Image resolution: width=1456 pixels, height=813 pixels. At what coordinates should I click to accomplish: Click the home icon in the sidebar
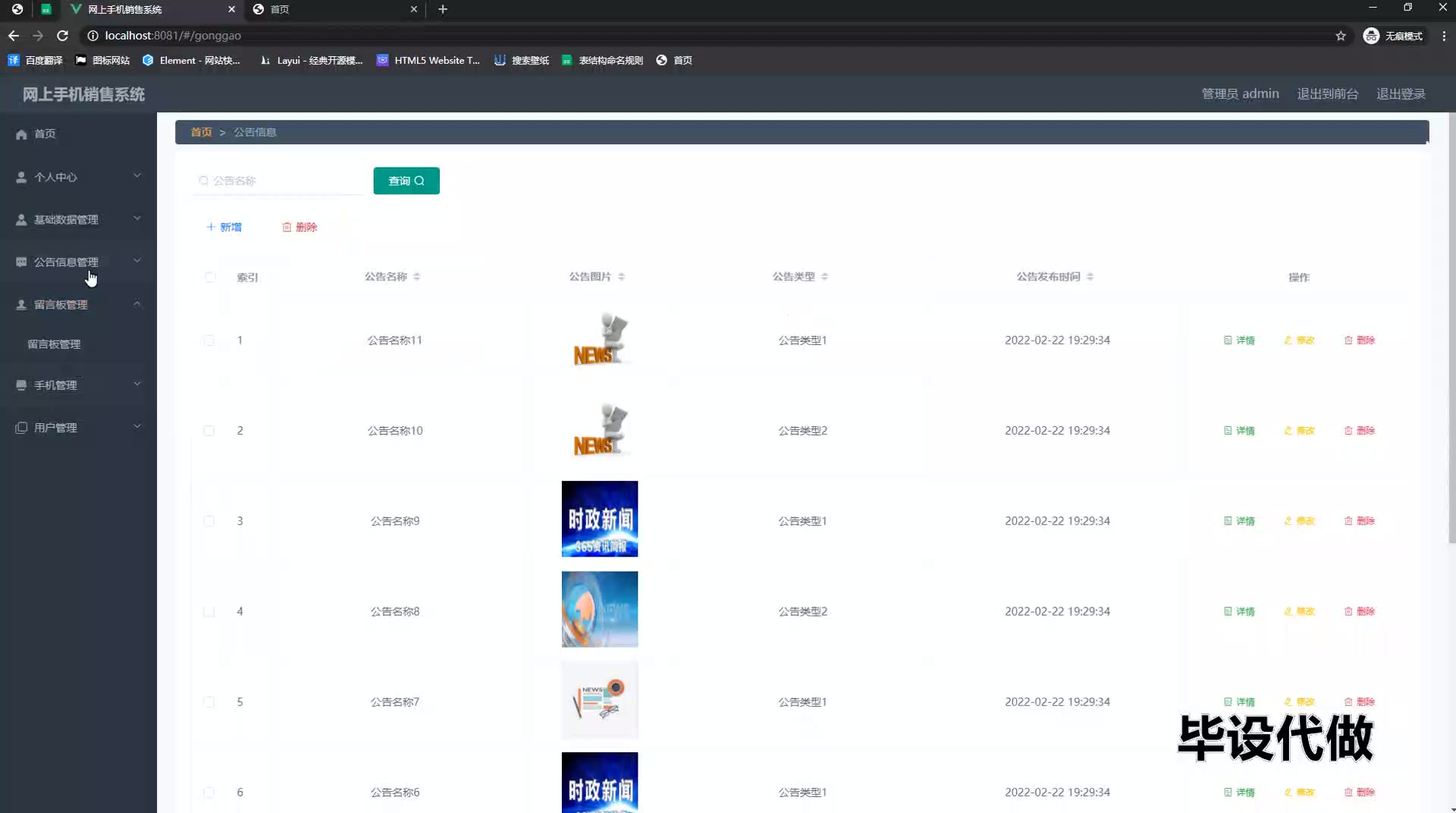21,134
